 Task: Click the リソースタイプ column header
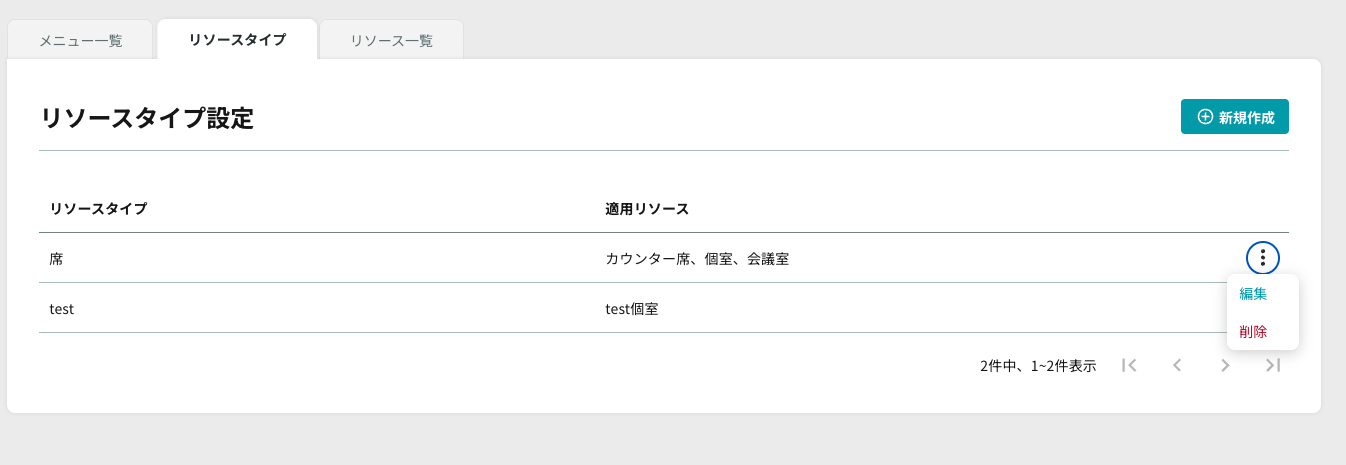point(98,209)
